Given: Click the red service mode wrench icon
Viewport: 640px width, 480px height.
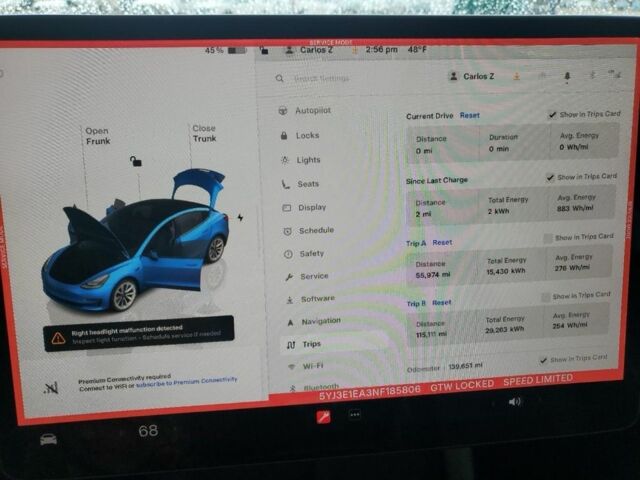Looking at the screenshot, I should click(x=323, y=417).
